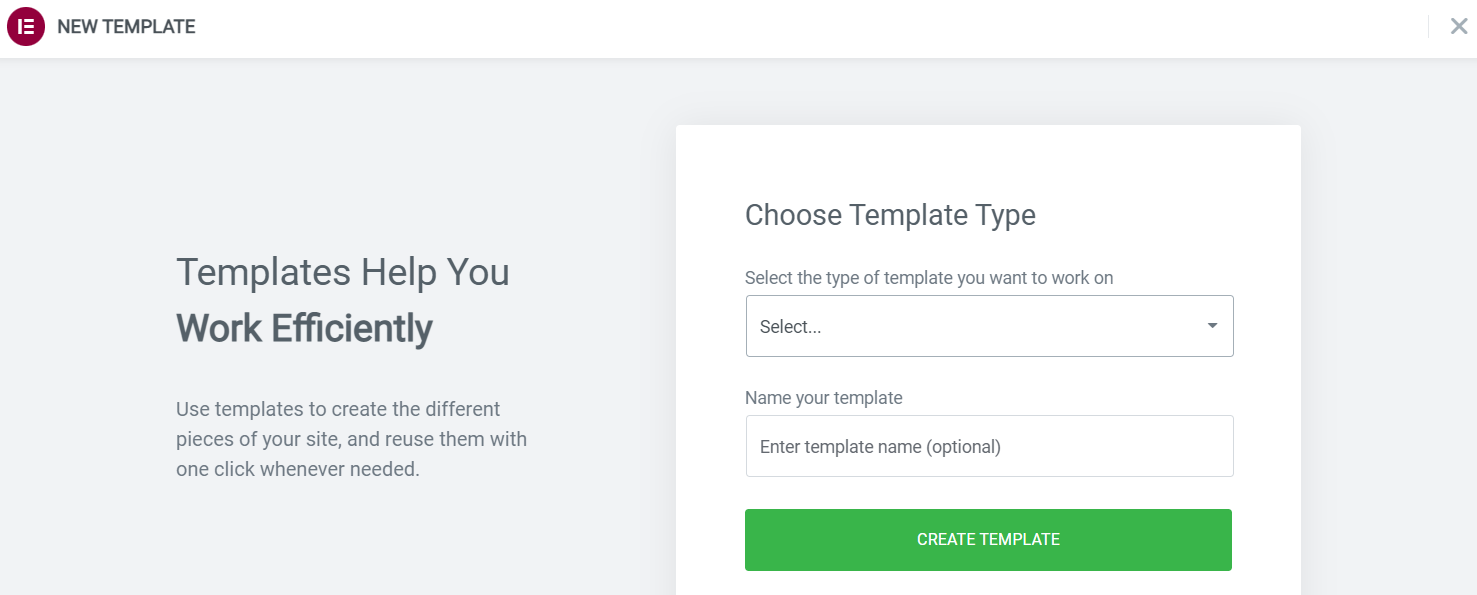Click the 'one click whenever needed.' text line
The height and width of the screenshot is (595, 1477).
[298, 469]
